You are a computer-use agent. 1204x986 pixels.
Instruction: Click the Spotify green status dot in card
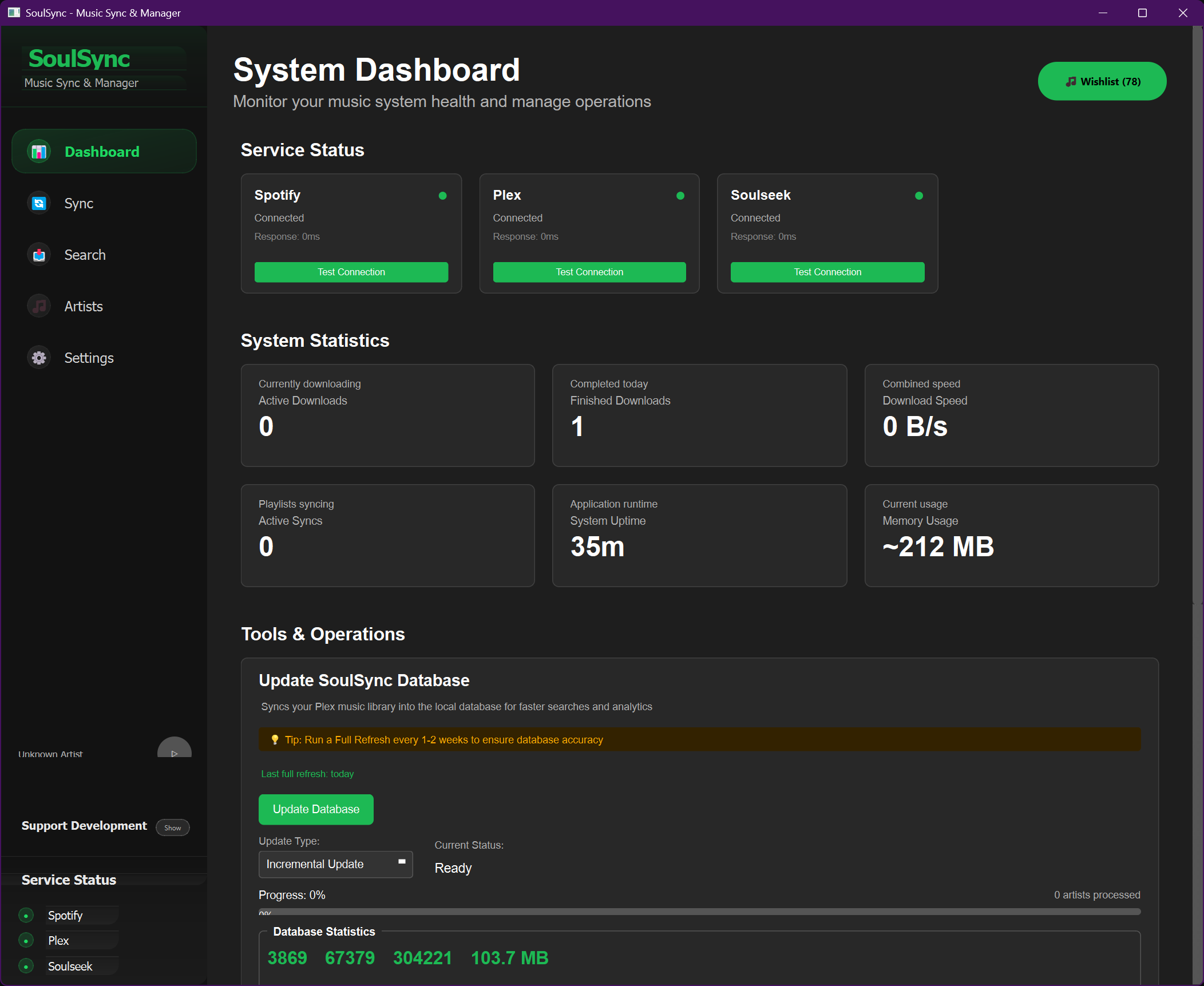tap(442, 196)
